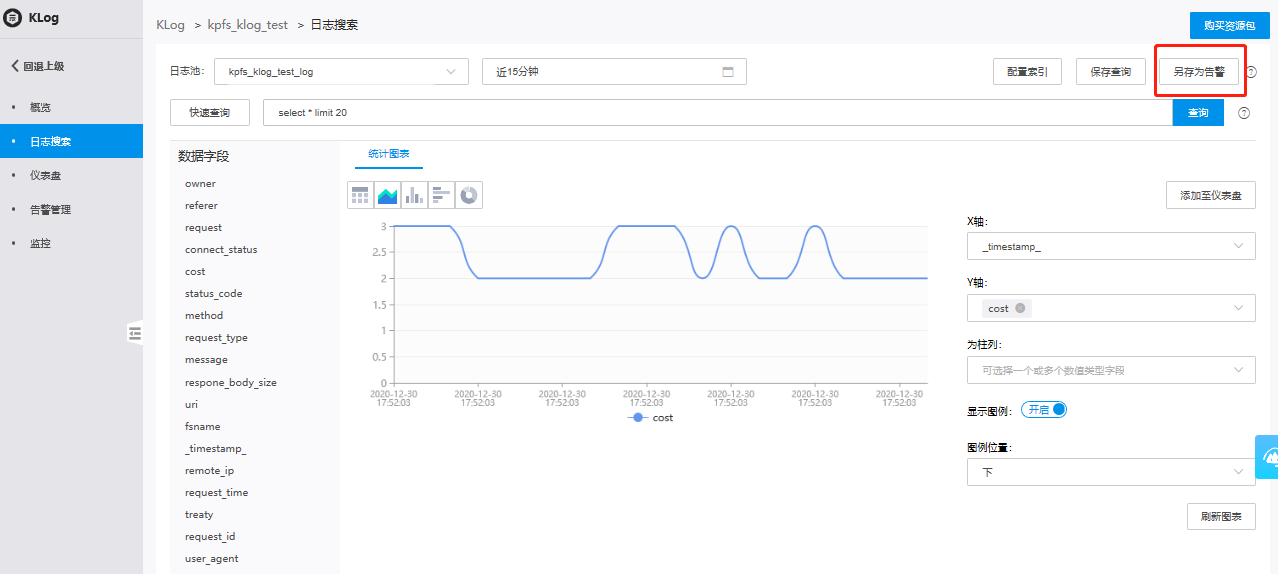Select the donut pie chart icon
Viewport: 1278px width, 574px height.
coord(469,195)
